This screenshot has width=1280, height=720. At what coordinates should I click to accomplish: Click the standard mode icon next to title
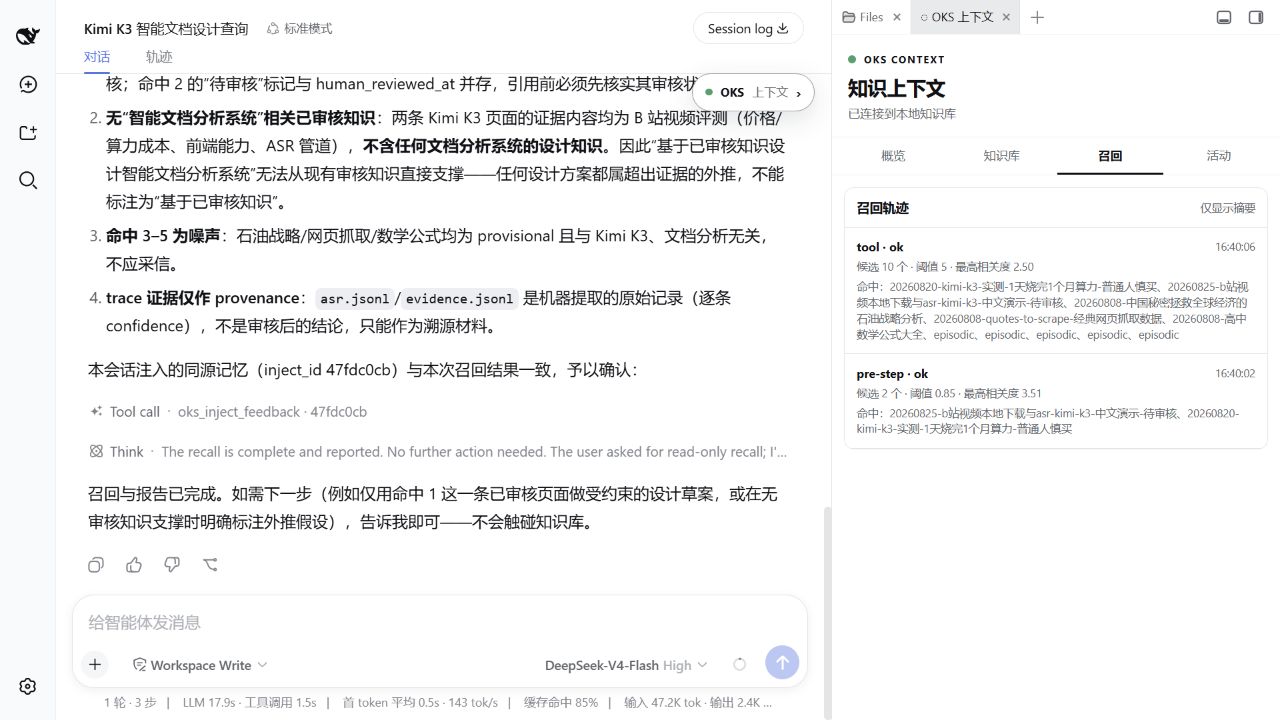pos(272,29)
